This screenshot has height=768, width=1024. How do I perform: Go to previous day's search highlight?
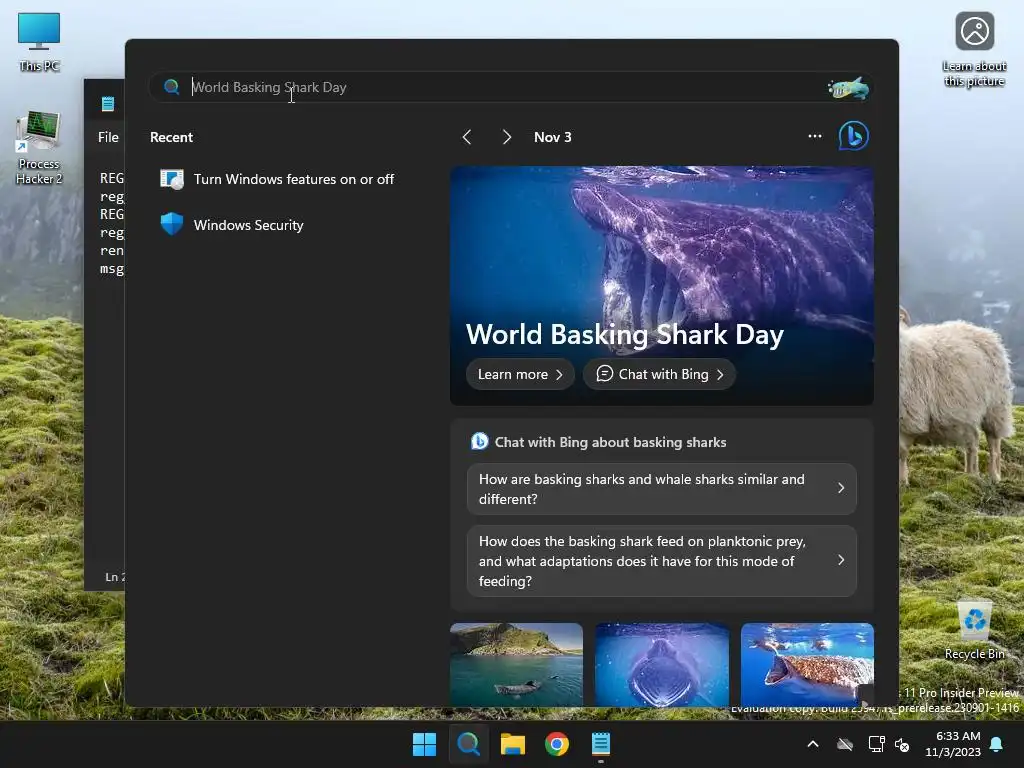(x=467, y=137)
